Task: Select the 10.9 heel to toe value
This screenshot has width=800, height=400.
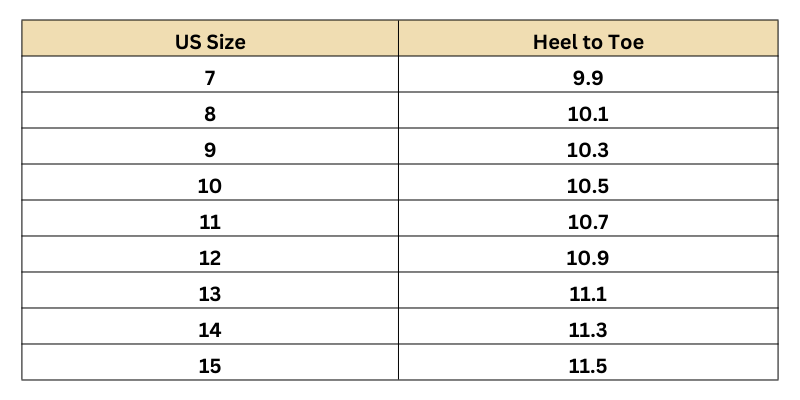Action: click(x=588, y=258)
